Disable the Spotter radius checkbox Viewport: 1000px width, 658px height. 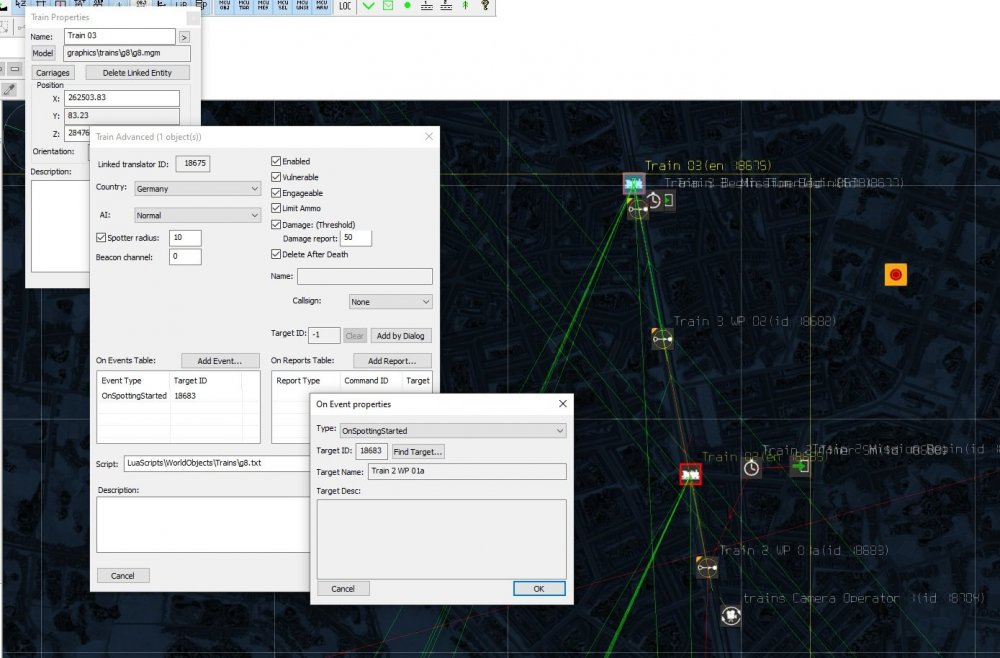[x=101, y=238]
